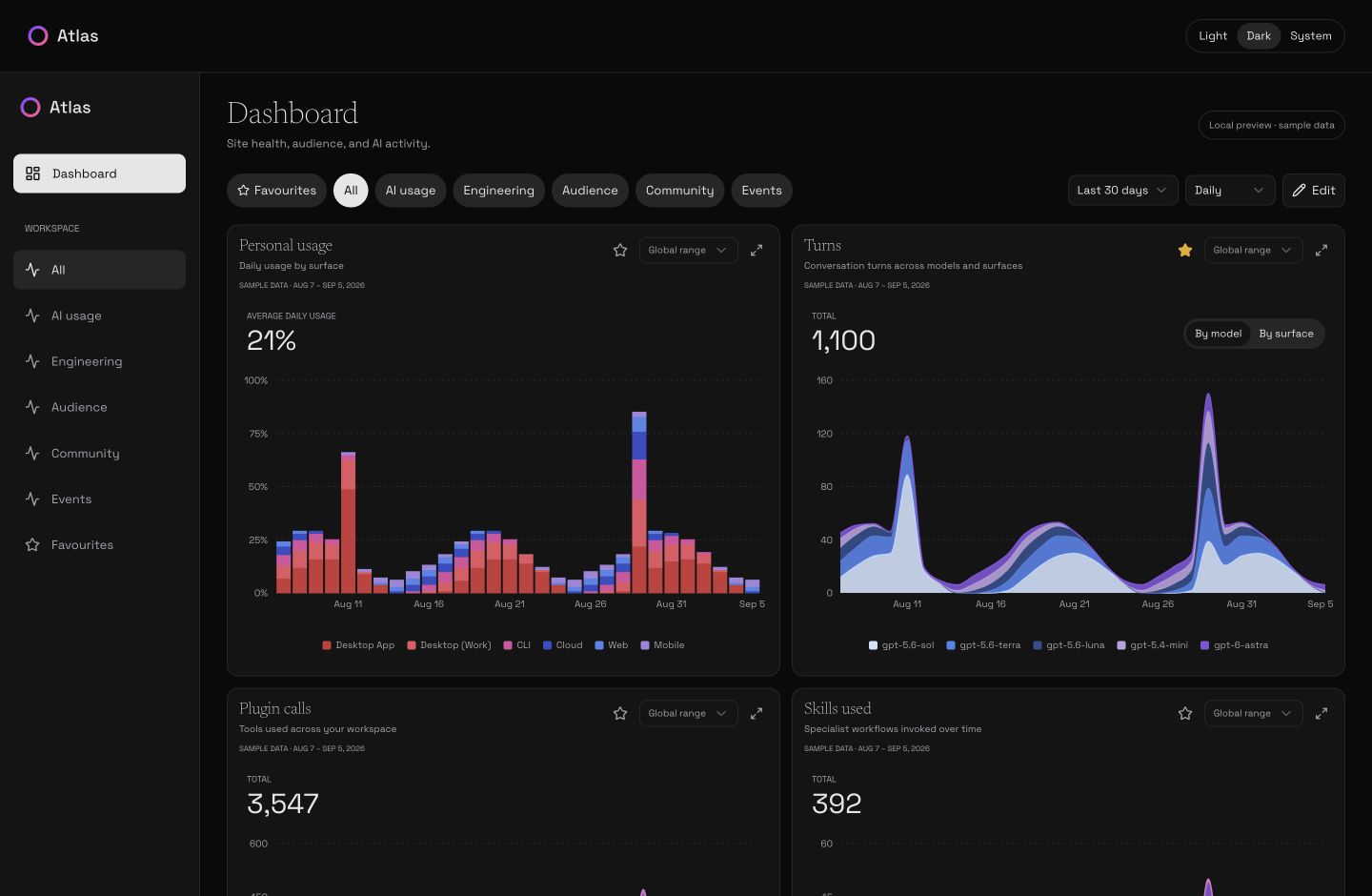This screenshot has height=896, width=1372.
Task: Show Turns chart By surface
Action: pos(1286,334)
